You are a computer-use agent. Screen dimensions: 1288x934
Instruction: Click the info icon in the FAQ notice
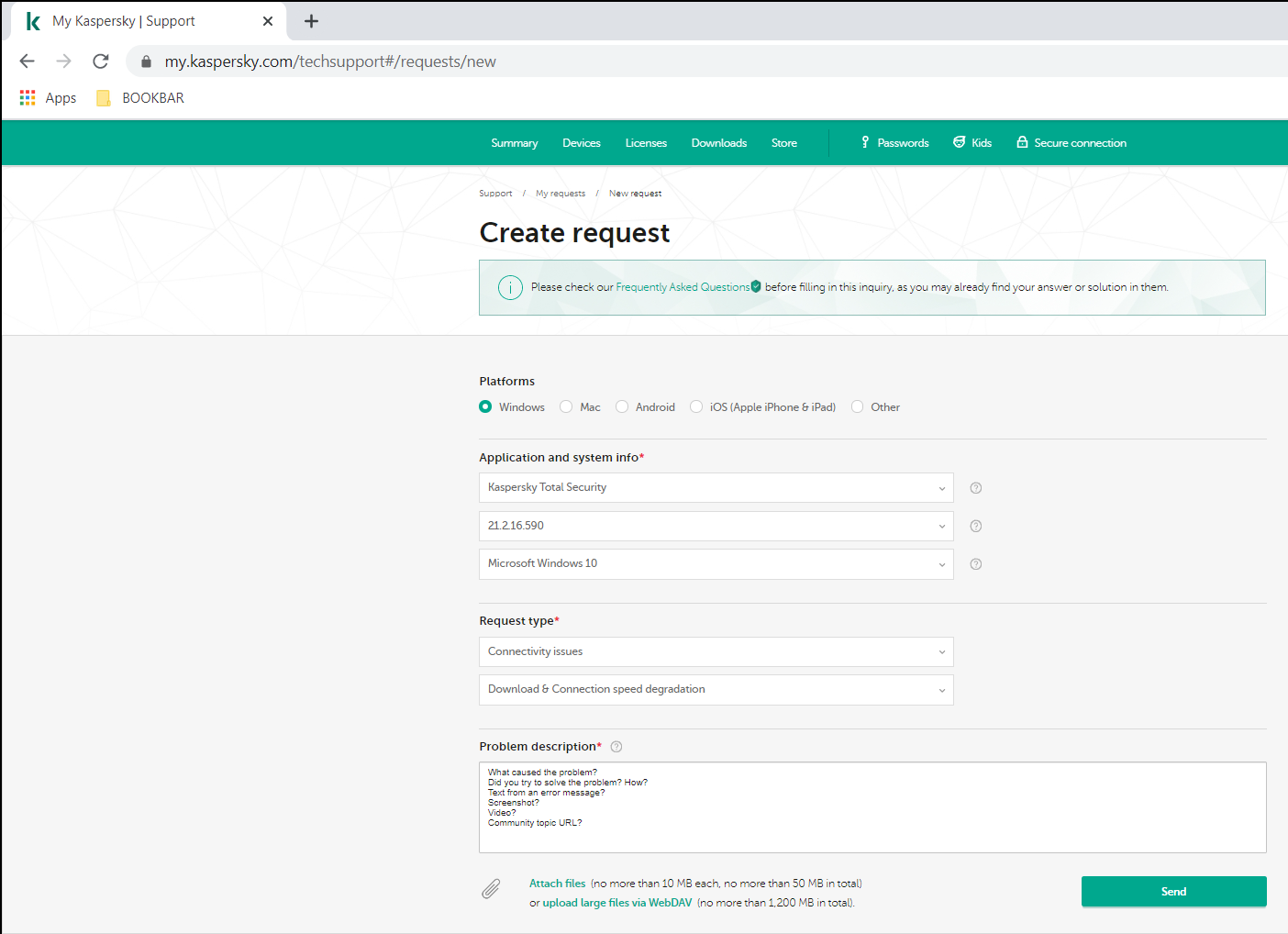(x=510, y=288)
